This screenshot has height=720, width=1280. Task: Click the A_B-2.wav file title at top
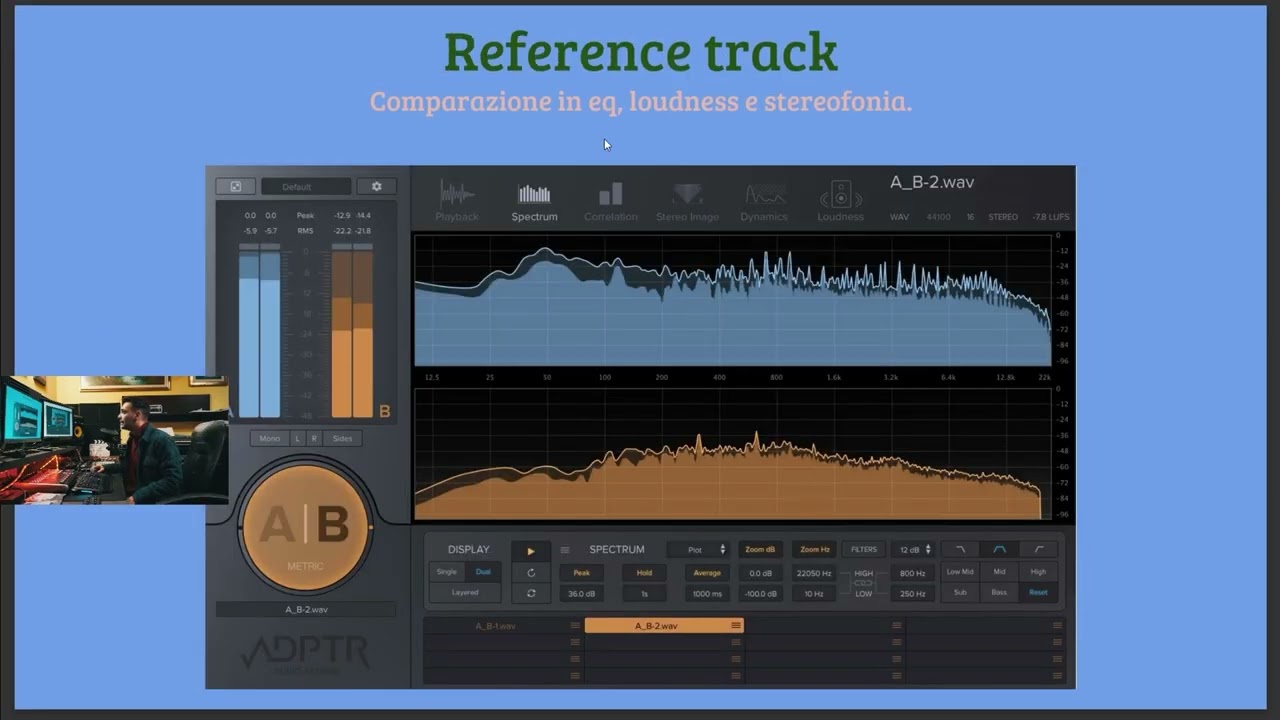point(932,182)
